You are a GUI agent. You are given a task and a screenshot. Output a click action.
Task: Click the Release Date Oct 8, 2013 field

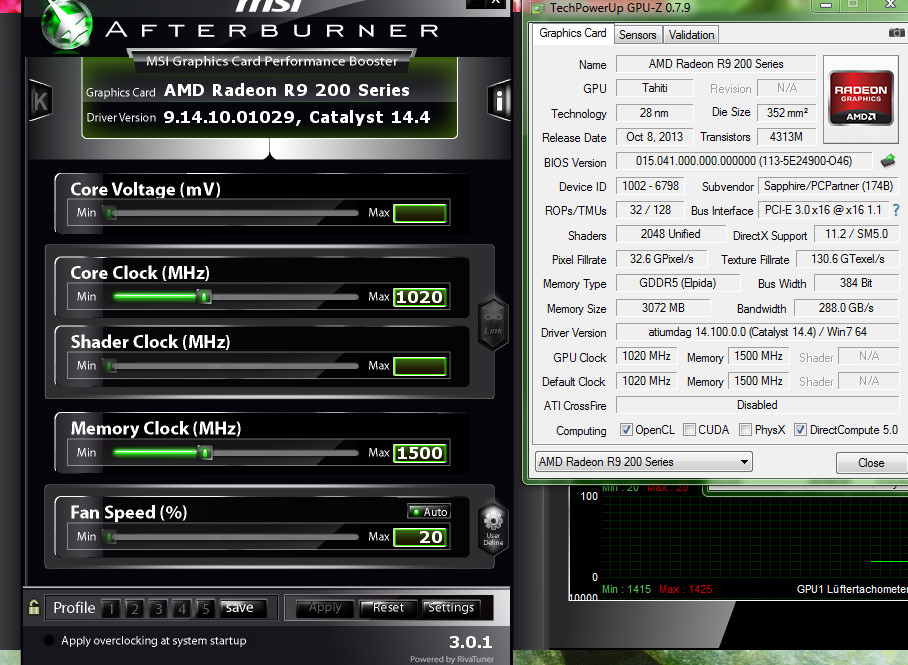click(654, 137)
